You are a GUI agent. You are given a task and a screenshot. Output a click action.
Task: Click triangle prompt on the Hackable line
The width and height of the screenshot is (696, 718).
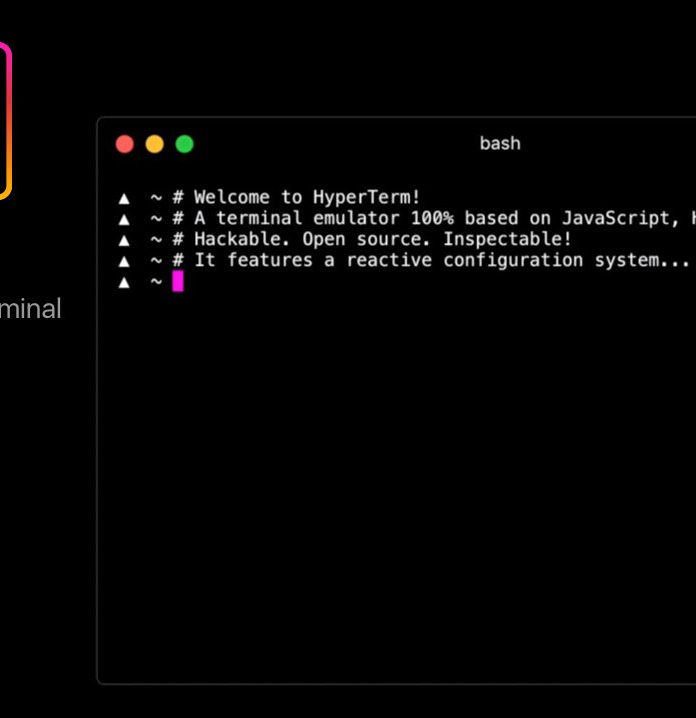[x=124, y=240]
